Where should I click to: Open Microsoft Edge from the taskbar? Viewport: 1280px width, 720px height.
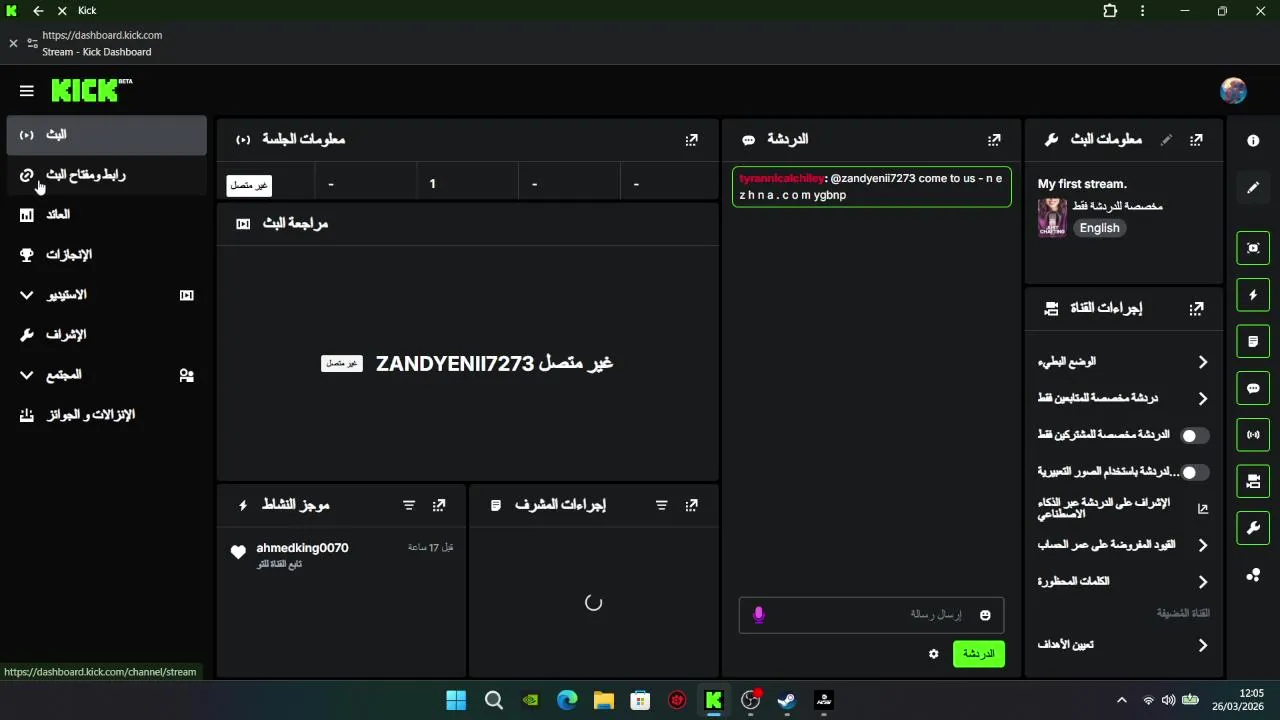point(567,700)
